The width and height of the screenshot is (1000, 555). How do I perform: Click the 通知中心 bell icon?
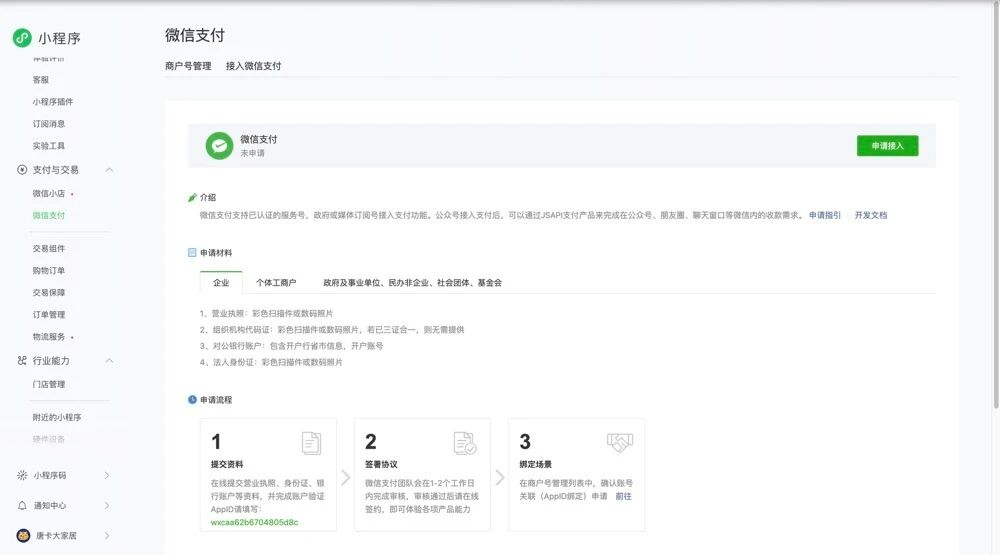[22, 505]
